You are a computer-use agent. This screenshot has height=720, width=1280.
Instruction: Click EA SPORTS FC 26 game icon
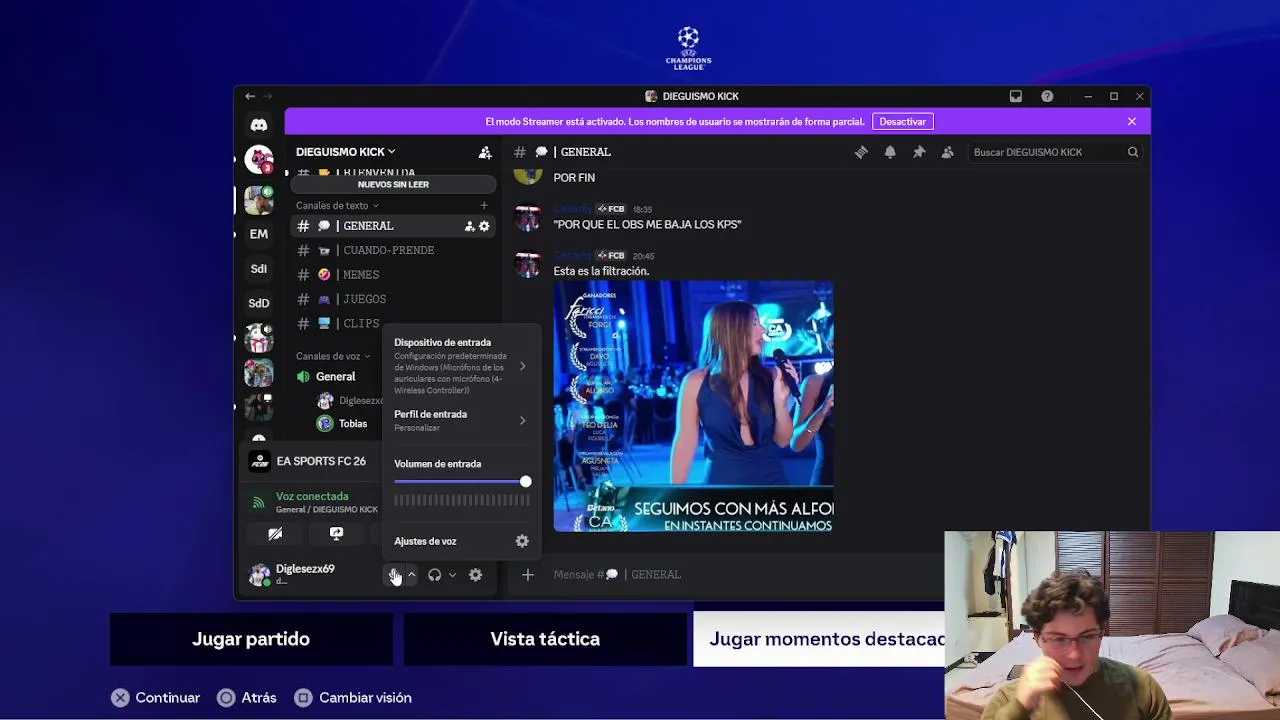260,461
